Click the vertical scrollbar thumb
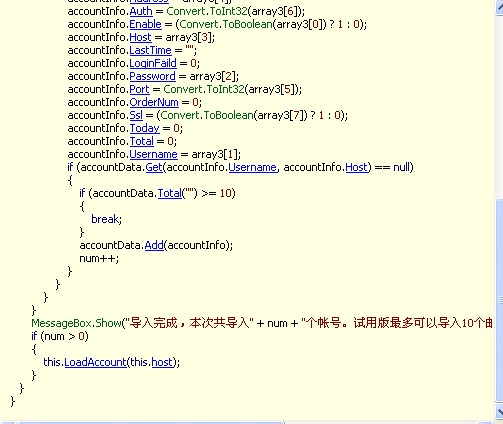The width and height of the screenshot is (503, 424). 499,300
